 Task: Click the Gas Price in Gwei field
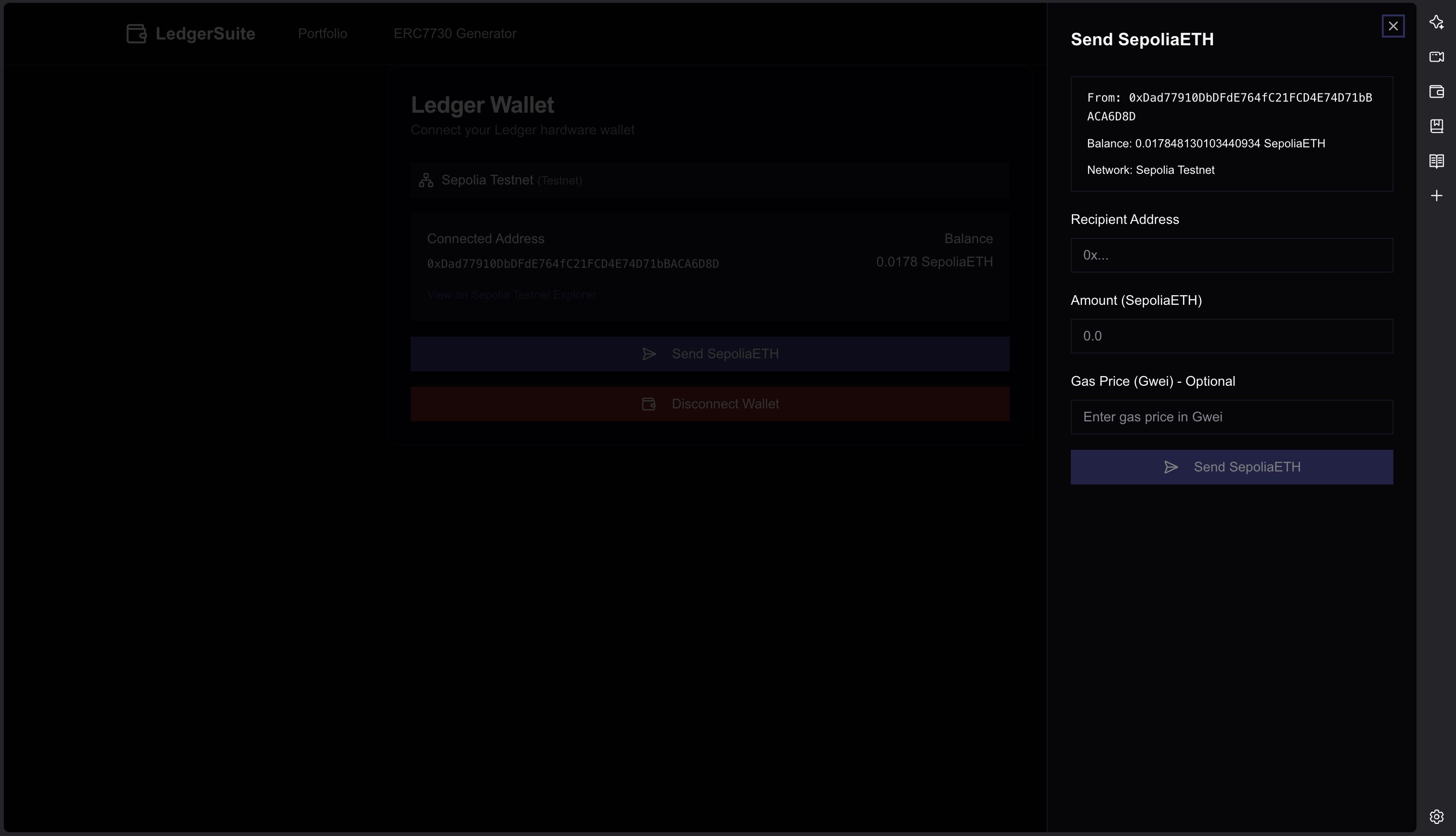pyautogui.click(x=1232, y=417)
